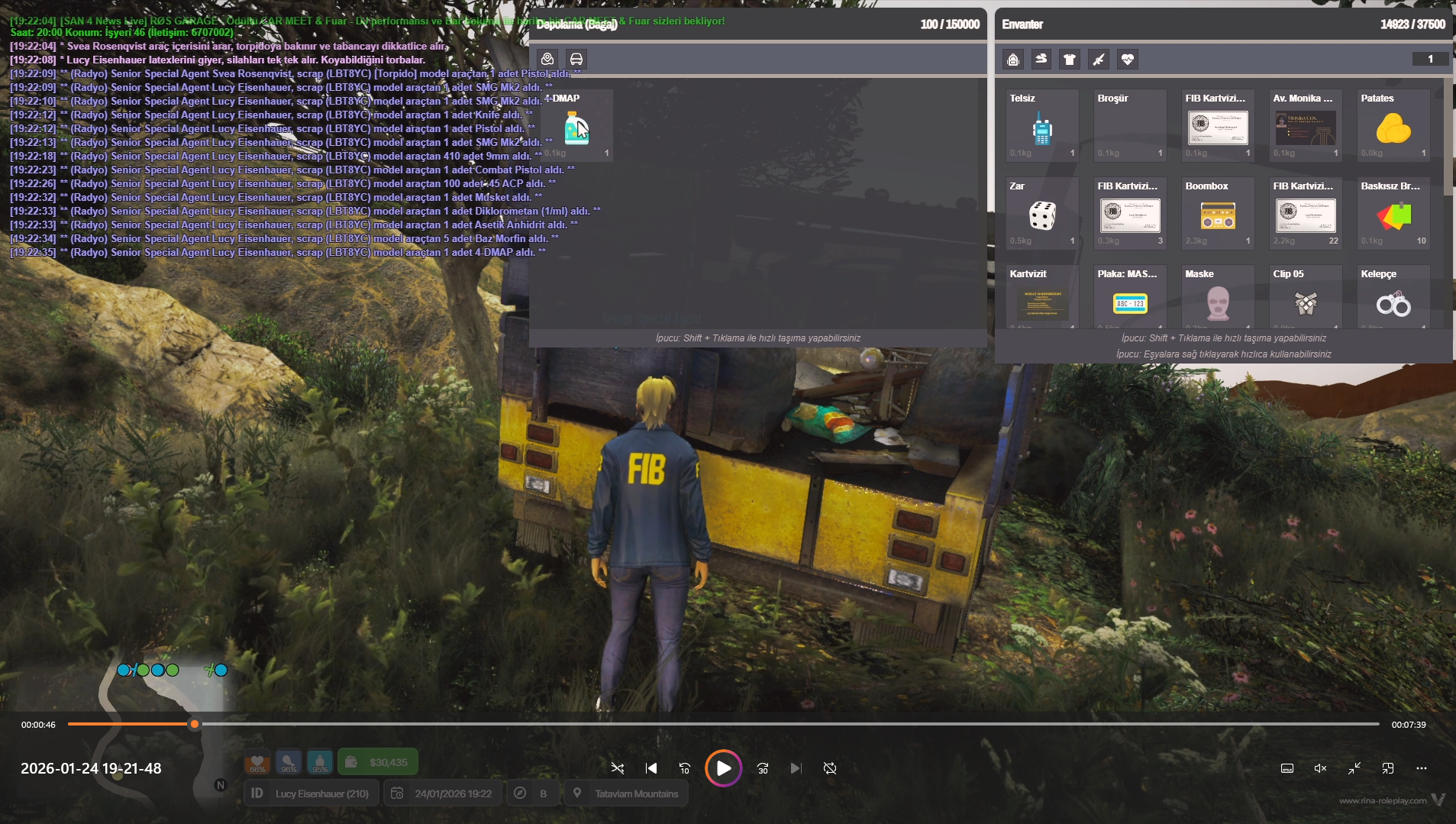Open the more options (three dots) menu
The image size is (1456, 824).
point(1422,768)
